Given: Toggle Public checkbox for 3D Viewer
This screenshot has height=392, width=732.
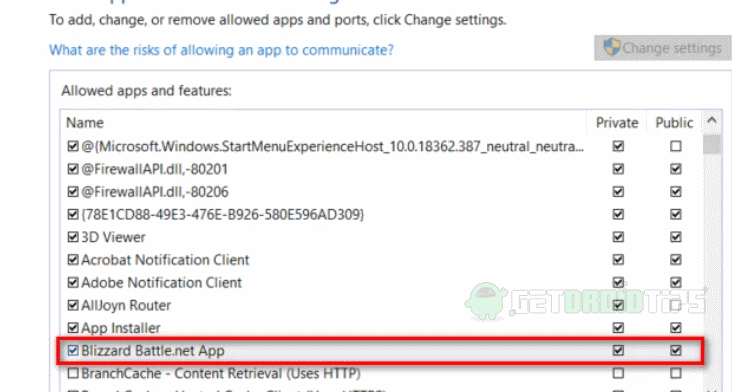Looking at the screenshot, I should click(x=676, y=237).
